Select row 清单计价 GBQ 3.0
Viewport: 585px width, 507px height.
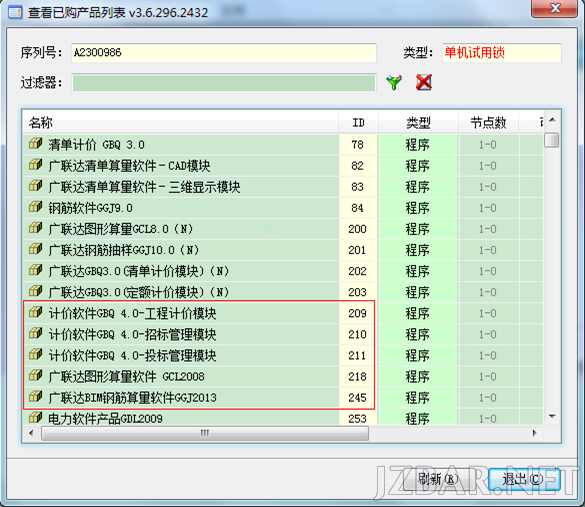click(x=283, y=144)
